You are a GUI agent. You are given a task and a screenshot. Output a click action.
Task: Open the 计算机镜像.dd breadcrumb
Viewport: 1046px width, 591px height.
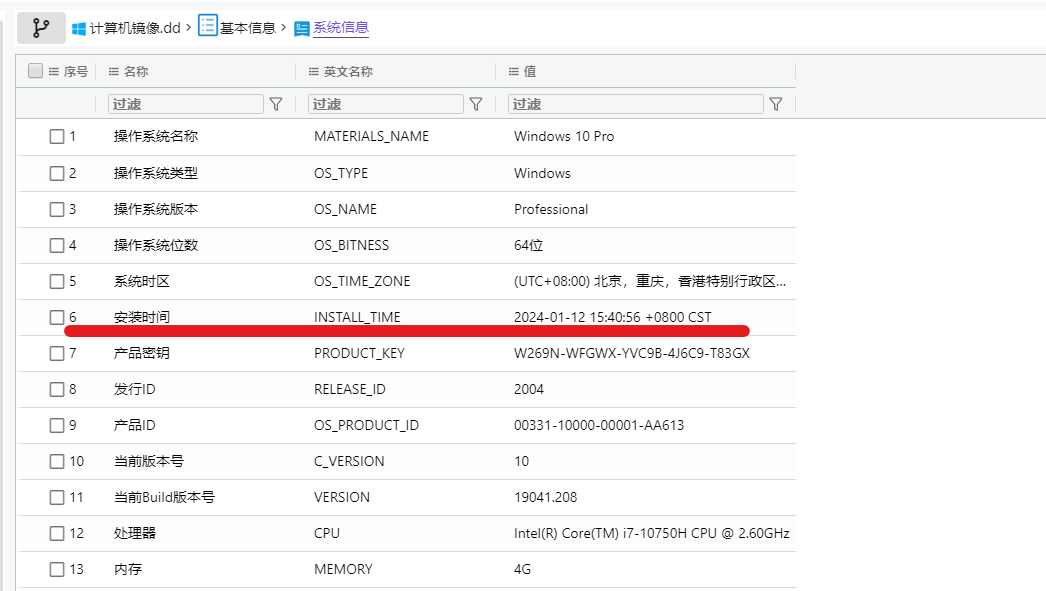(135, 28)
